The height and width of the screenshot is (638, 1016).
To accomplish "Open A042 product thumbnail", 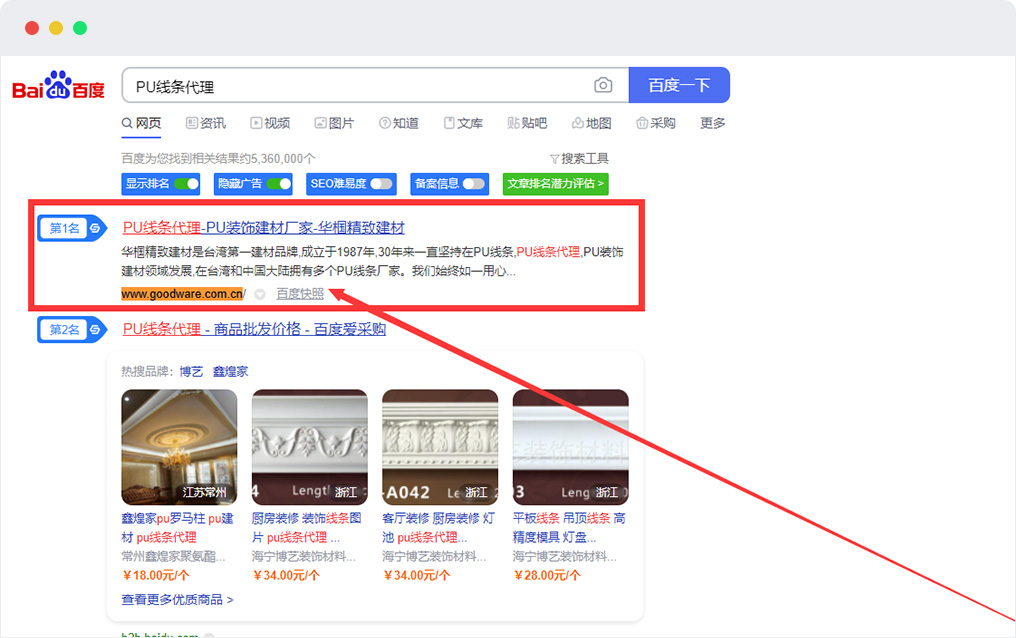I will pos(441,447).
